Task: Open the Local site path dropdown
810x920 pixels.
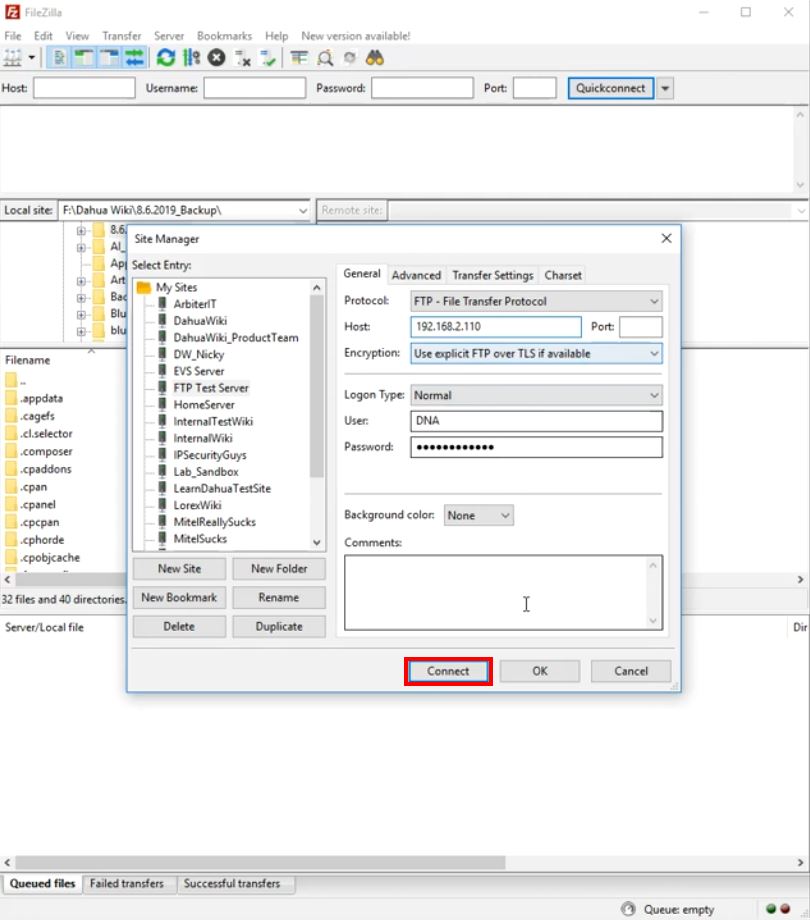Action: pos(302,210)
